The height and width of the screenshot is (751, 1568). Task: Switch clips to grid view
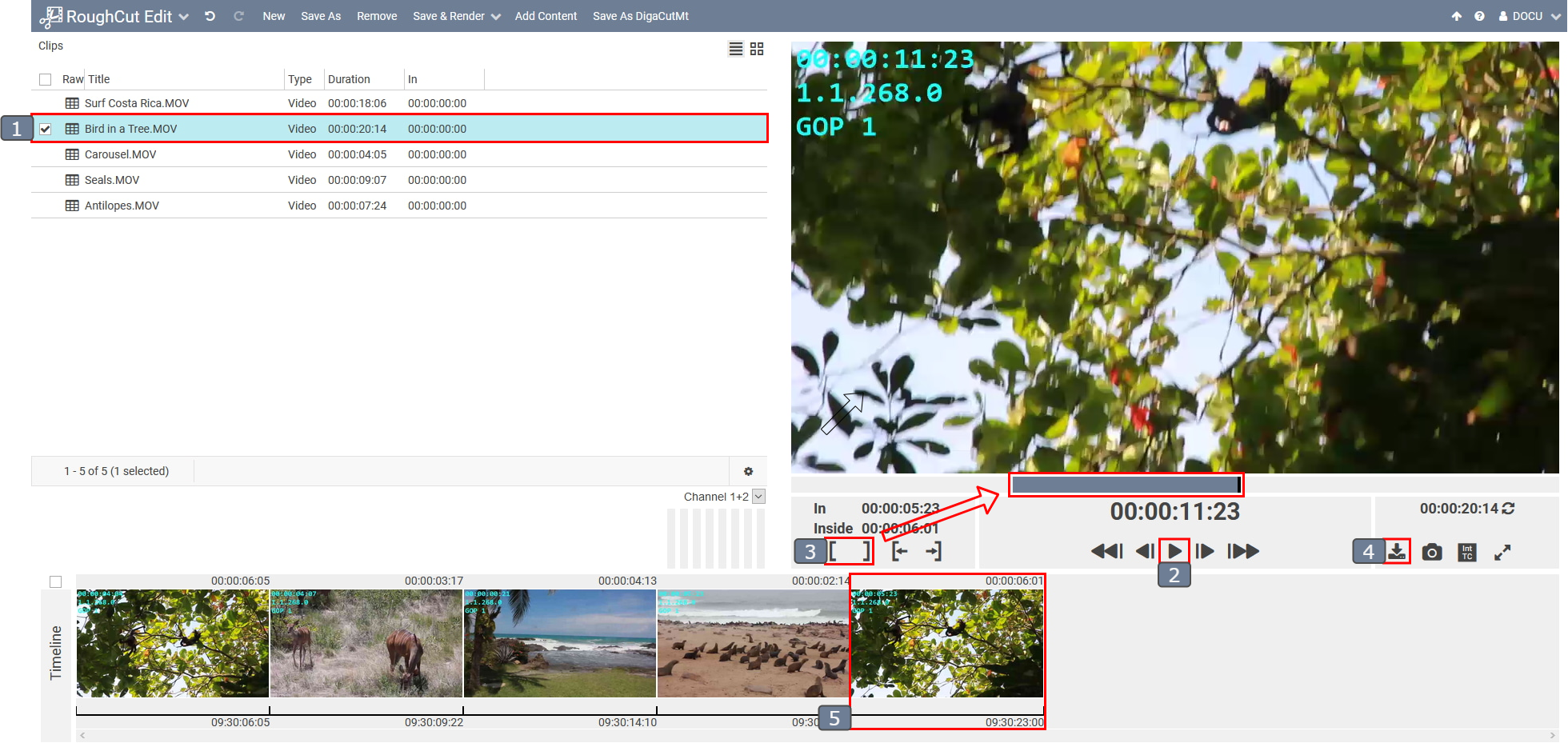click(757, 49)
